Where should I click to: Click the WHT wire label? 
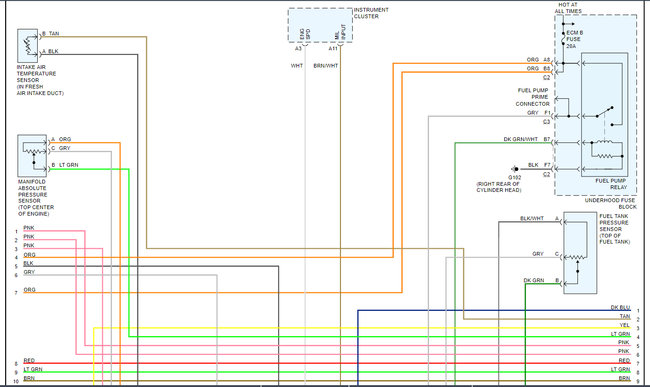click(x=297, y=65)
